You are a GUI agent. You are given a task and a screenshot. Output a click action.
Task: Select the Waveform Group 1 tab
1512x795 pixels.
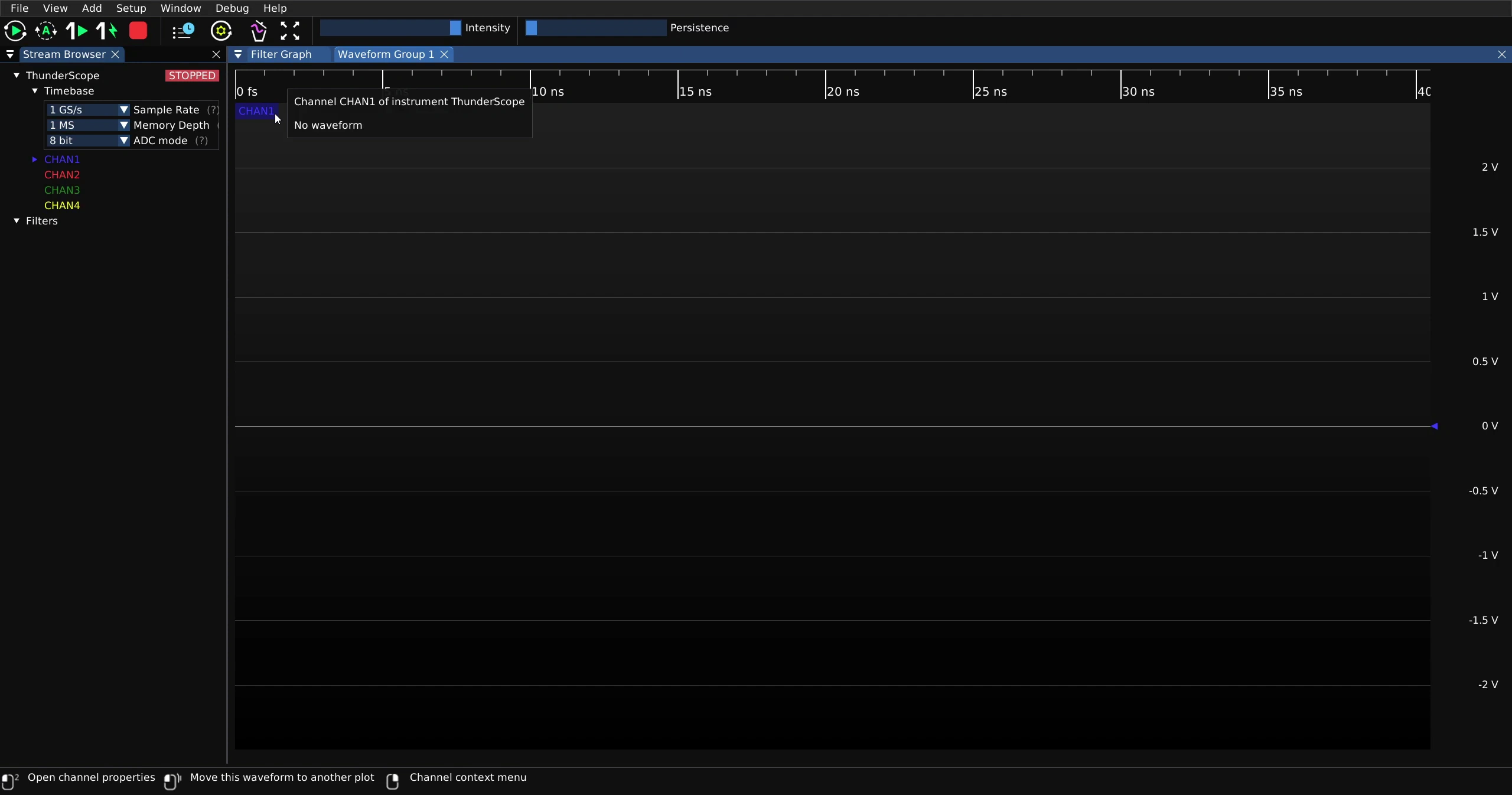(386, 54)
